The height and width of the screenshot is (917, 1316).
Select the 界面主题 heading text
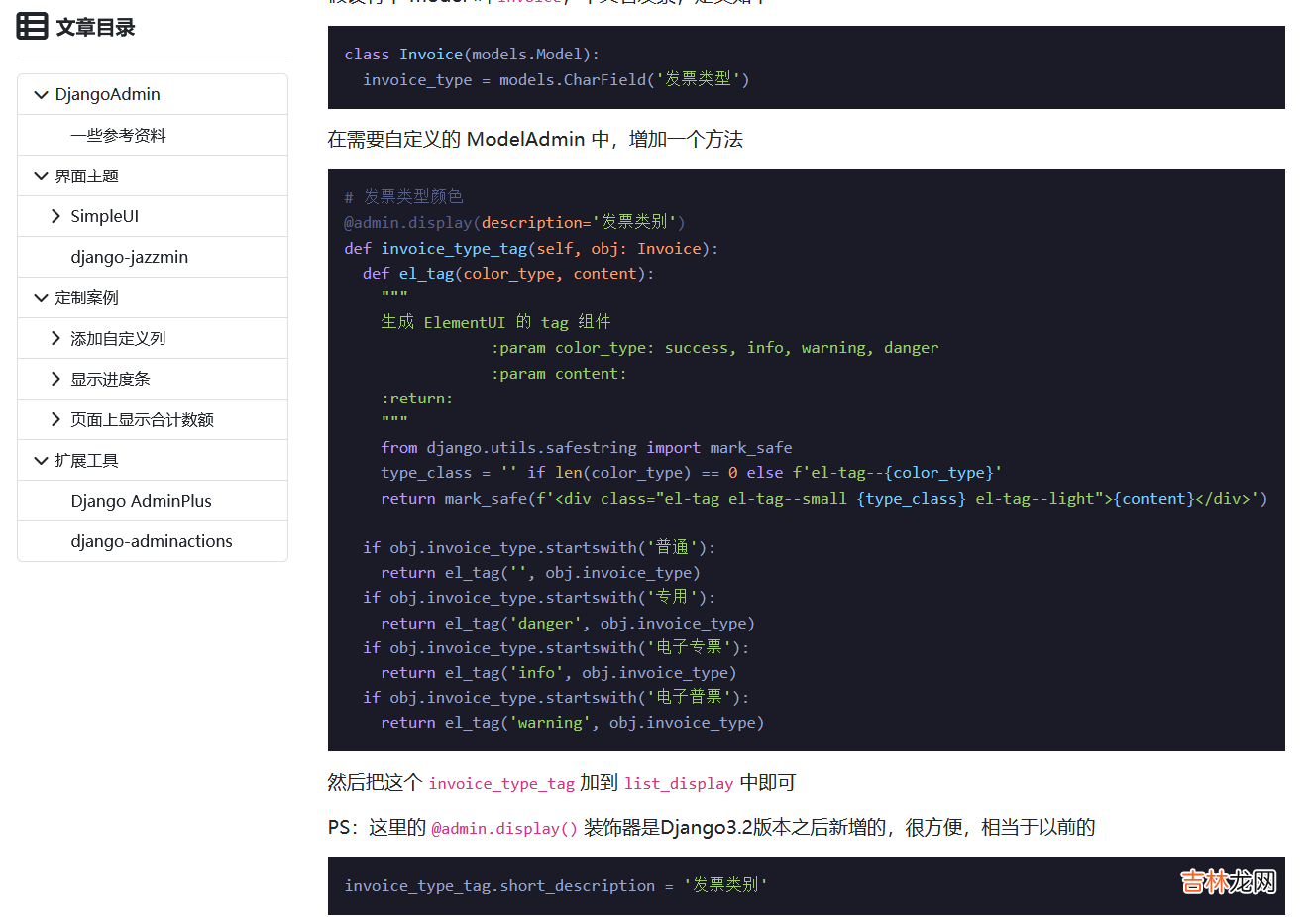pyautogui.click(x=86, y=176)
